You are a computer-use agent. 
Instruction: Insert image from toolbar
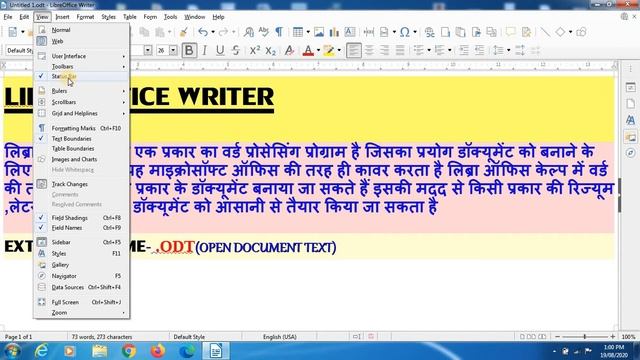point(319,32)
